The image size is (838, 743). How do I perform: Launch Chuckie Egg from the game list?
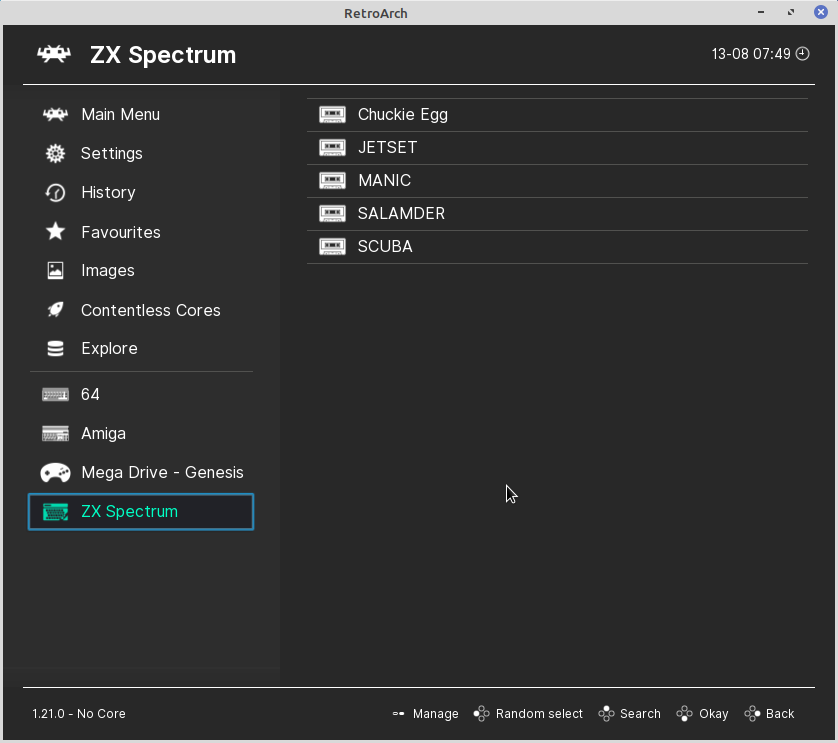tap(403, 114)
